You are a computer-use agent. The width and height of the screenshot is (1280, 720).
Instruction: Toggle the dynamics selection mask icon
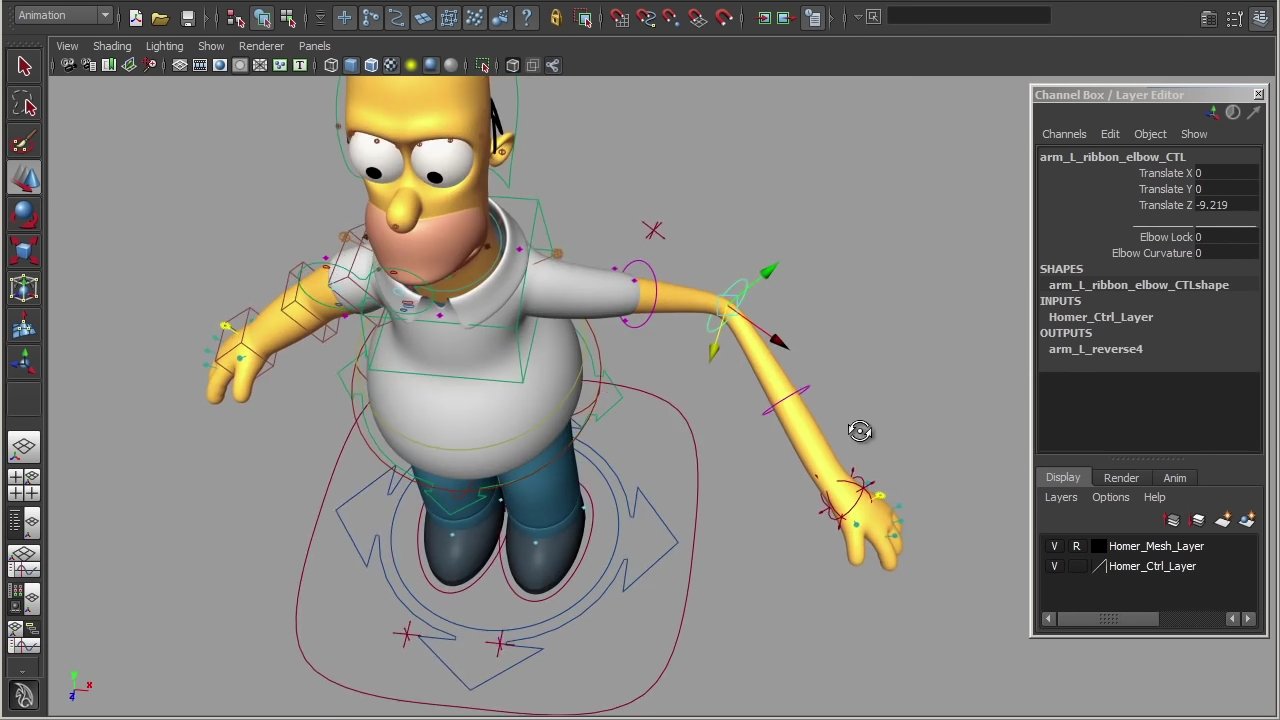(474, 17)
